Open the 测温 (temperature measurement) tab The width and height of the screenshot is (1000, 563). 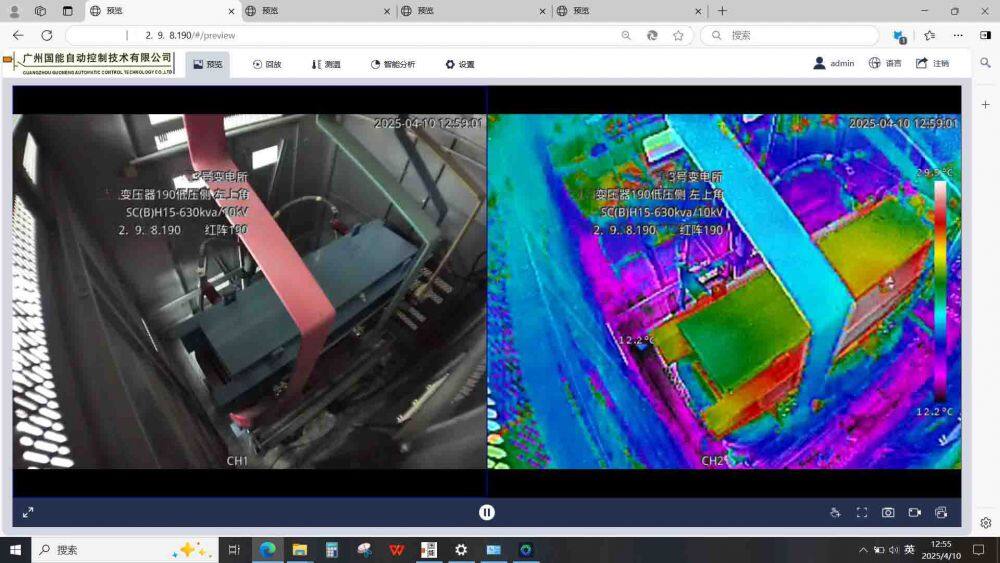[x=326, y=64]
